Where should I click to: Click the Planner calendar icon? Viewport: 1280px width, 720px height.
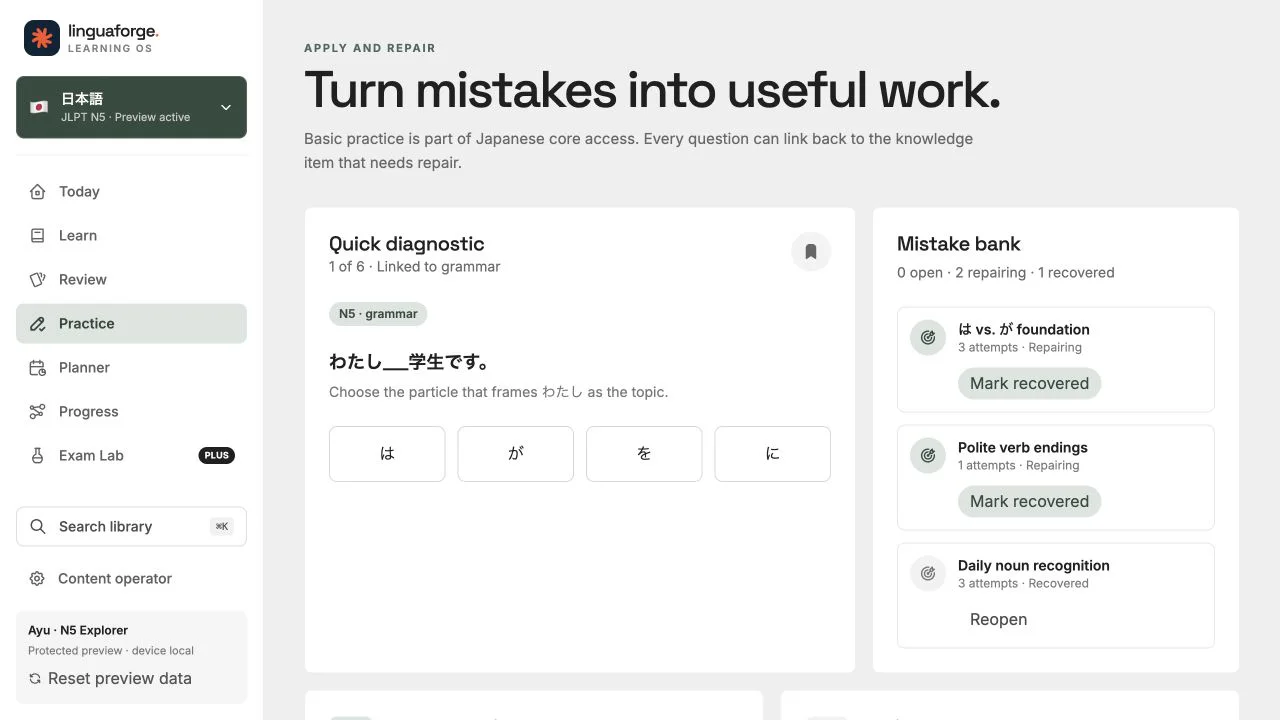38,368
